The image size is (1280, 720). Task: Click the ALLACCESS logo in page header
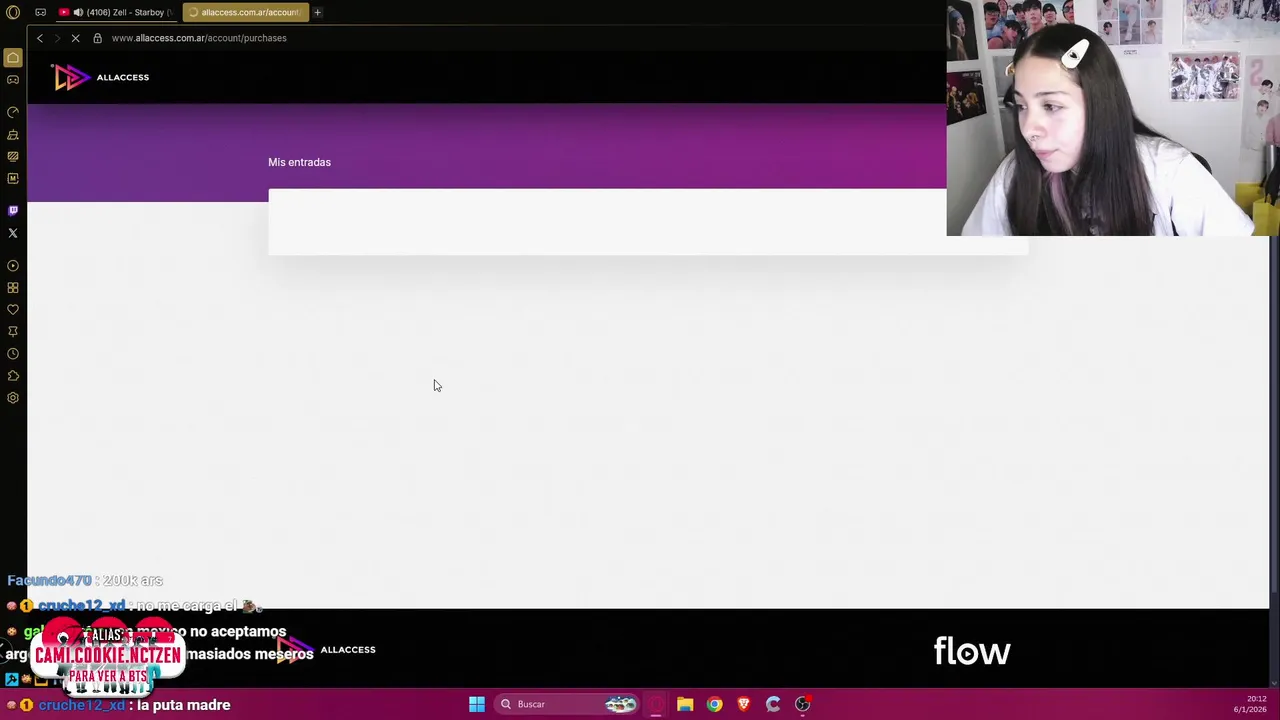coord(101,77)
